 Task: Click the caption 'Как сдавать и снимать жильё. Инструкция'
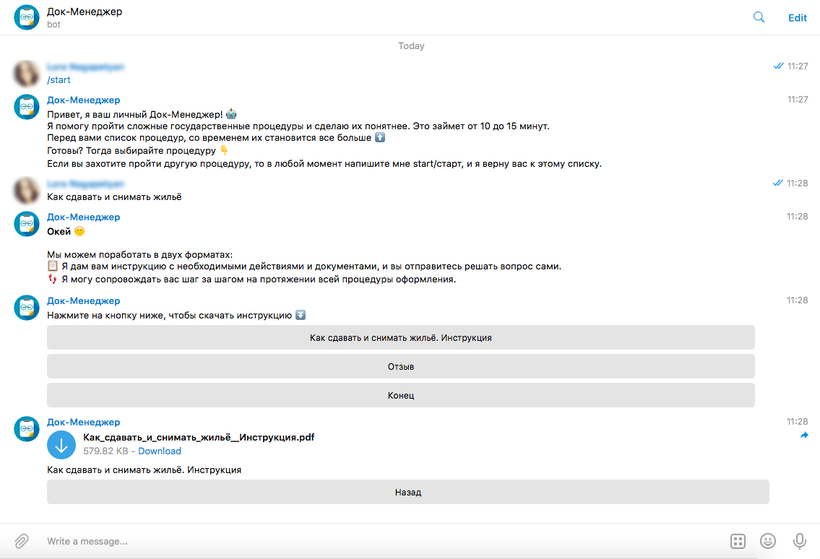point(144,470)
